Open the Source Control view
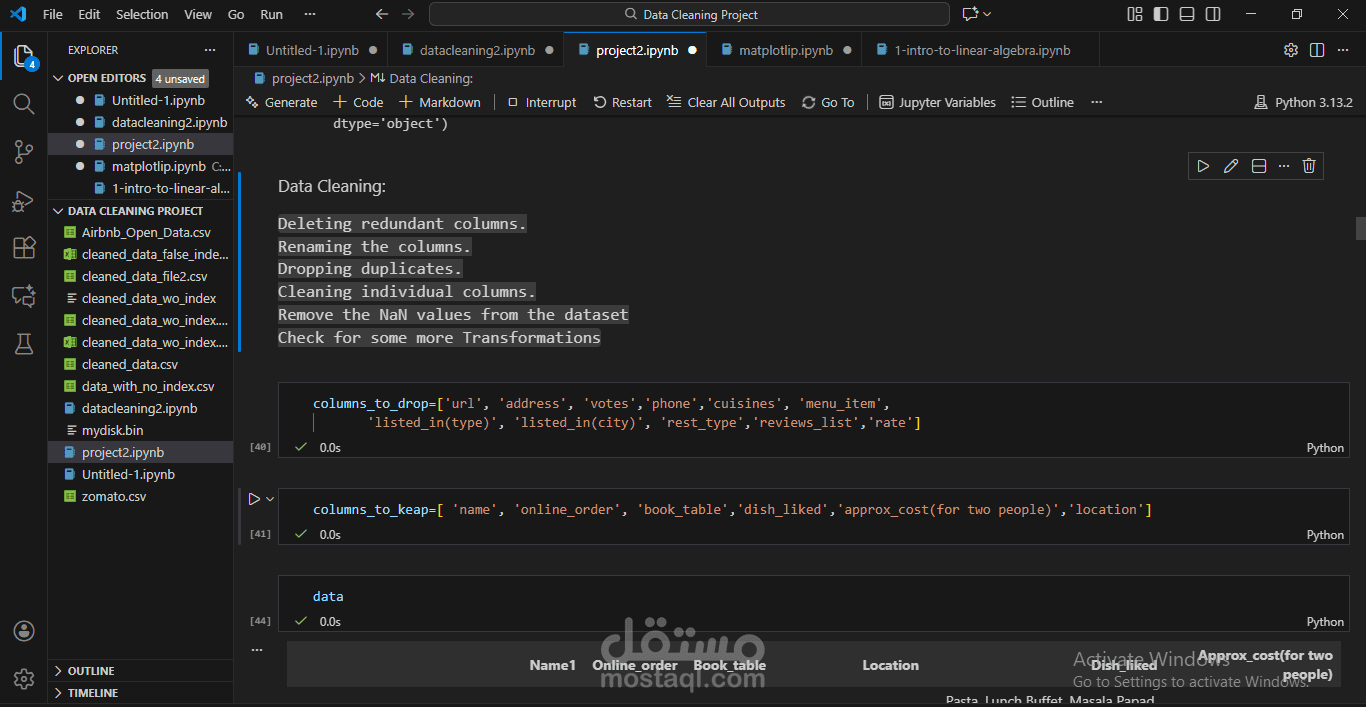Image resolution: width=1366 pixels, height=707 pixels. pos(24,152)
